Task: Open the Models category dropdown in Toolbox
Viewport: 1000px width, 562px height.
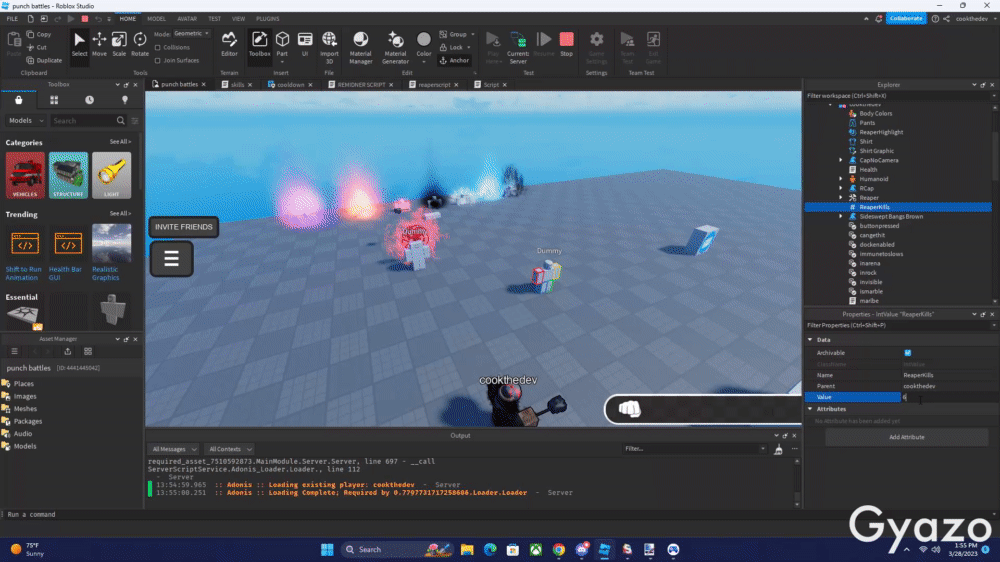Action: (26, 121)
